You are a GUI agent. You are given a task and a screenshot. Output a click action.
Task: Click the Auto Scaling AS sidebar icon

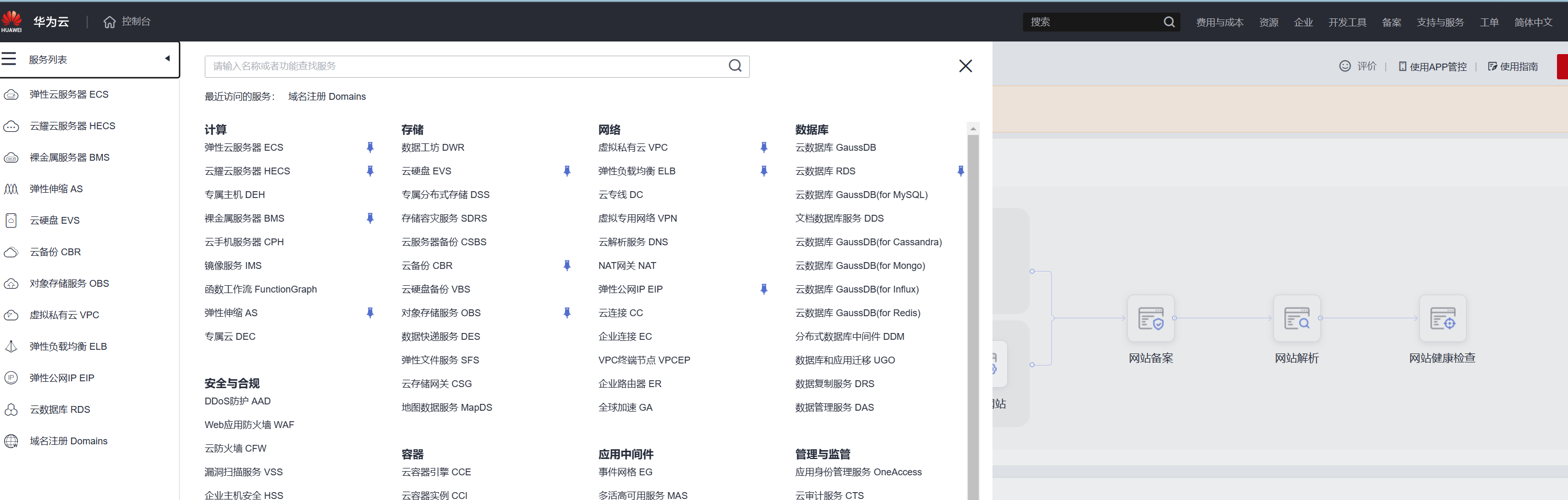coord(11,189)
